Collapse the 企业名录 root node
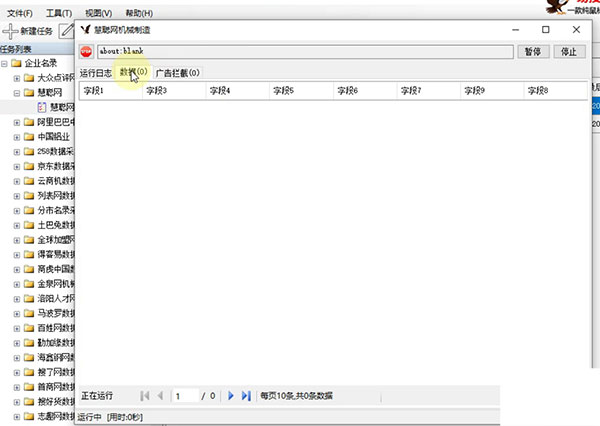The height and width of the screenshot is (426, 600). click(4, 64)
